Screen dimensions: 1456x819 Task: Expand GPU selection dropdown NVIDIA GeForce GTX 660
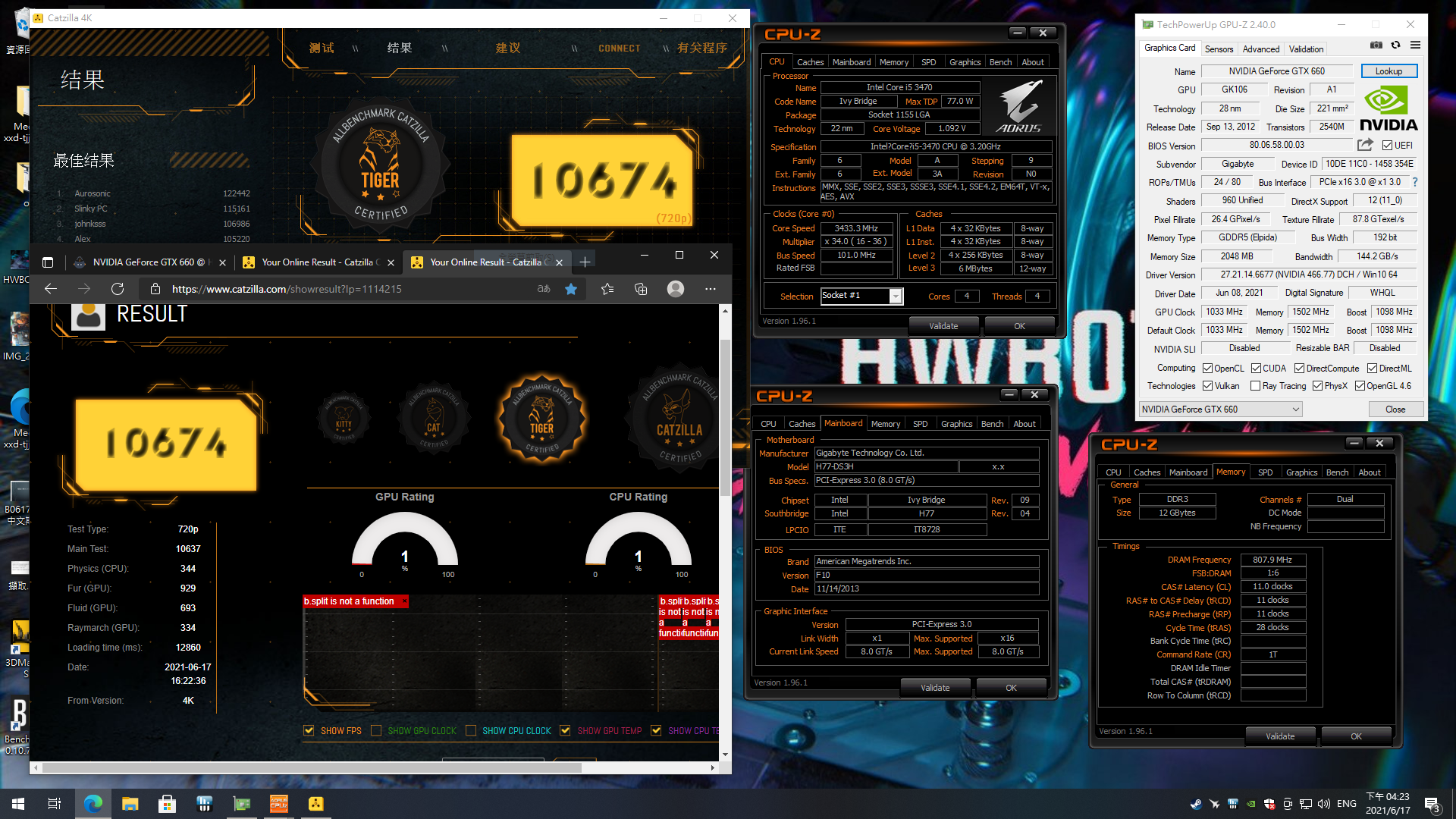pos(1220,409)
